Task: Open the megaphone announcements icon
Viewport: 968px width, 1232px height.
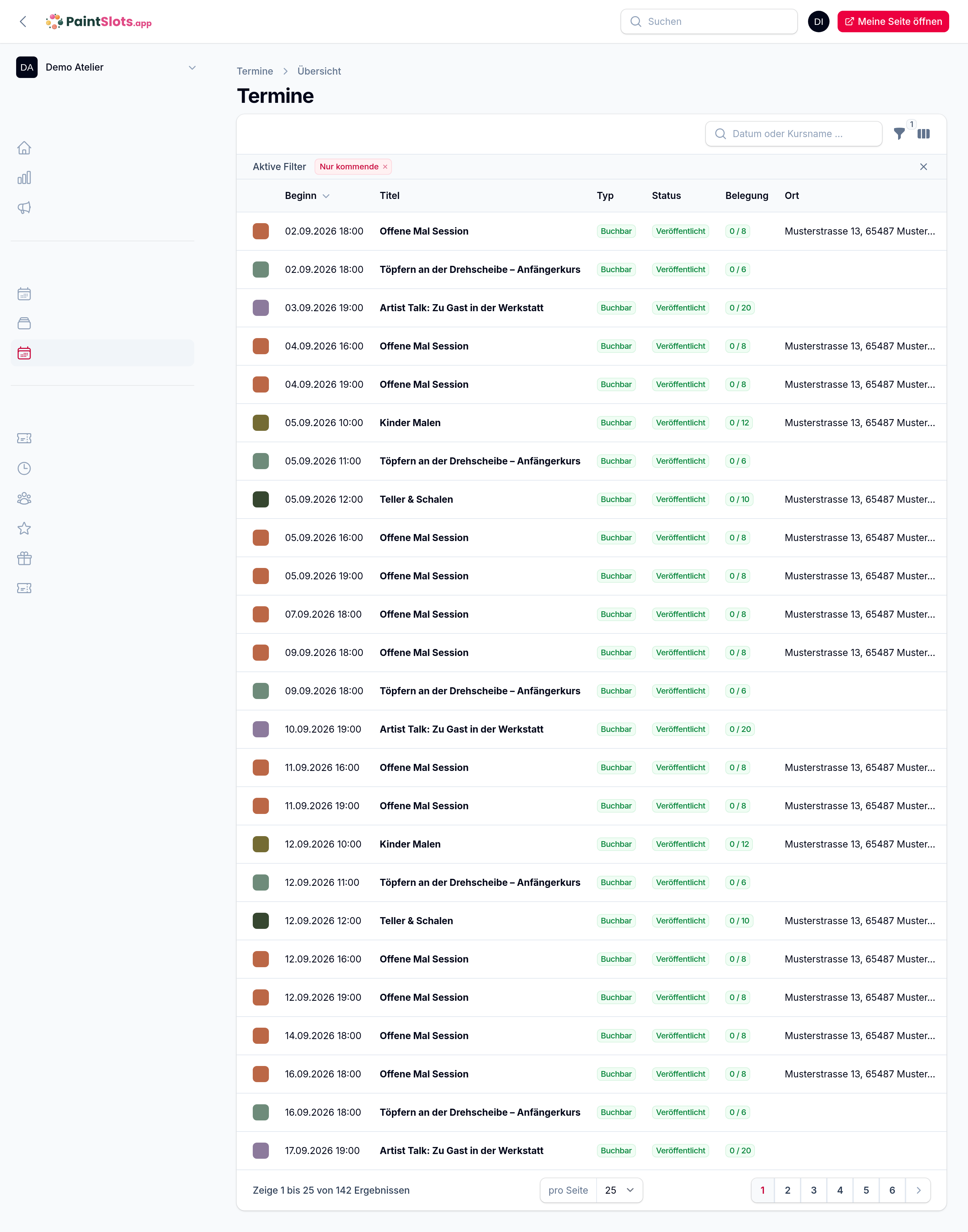Action: tap(24, 207)
